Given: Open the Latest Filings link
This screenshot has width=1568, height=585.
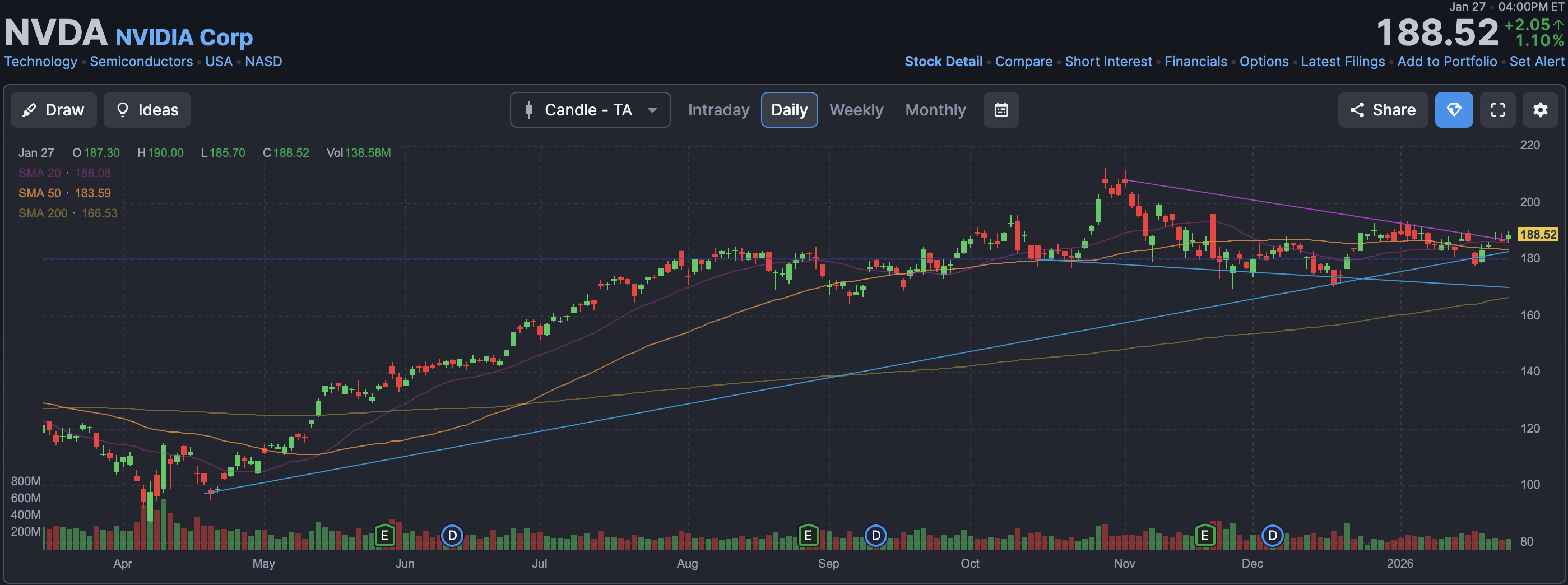Looking at the screenshot, I should point(1343,62).
